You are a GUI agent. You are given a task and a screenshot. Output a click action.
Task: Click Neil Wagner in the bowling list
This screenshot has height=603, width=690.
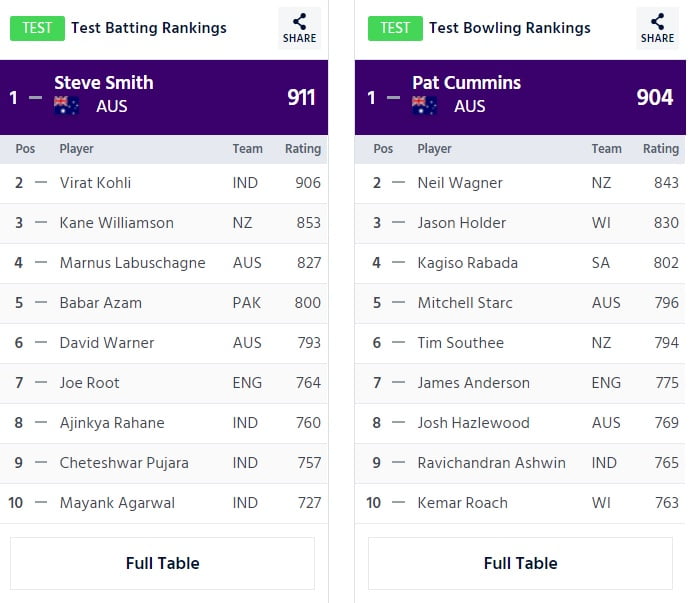460,183
